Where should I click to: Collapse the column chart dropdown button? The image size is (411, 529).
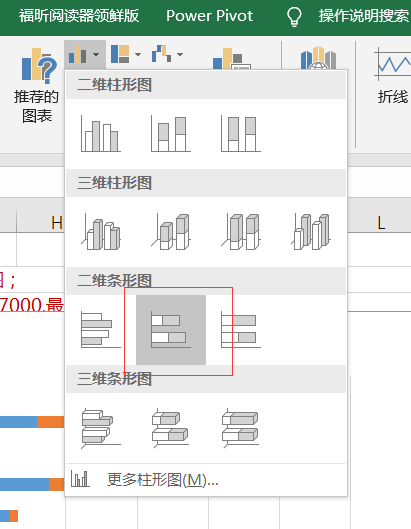(85, 55)
